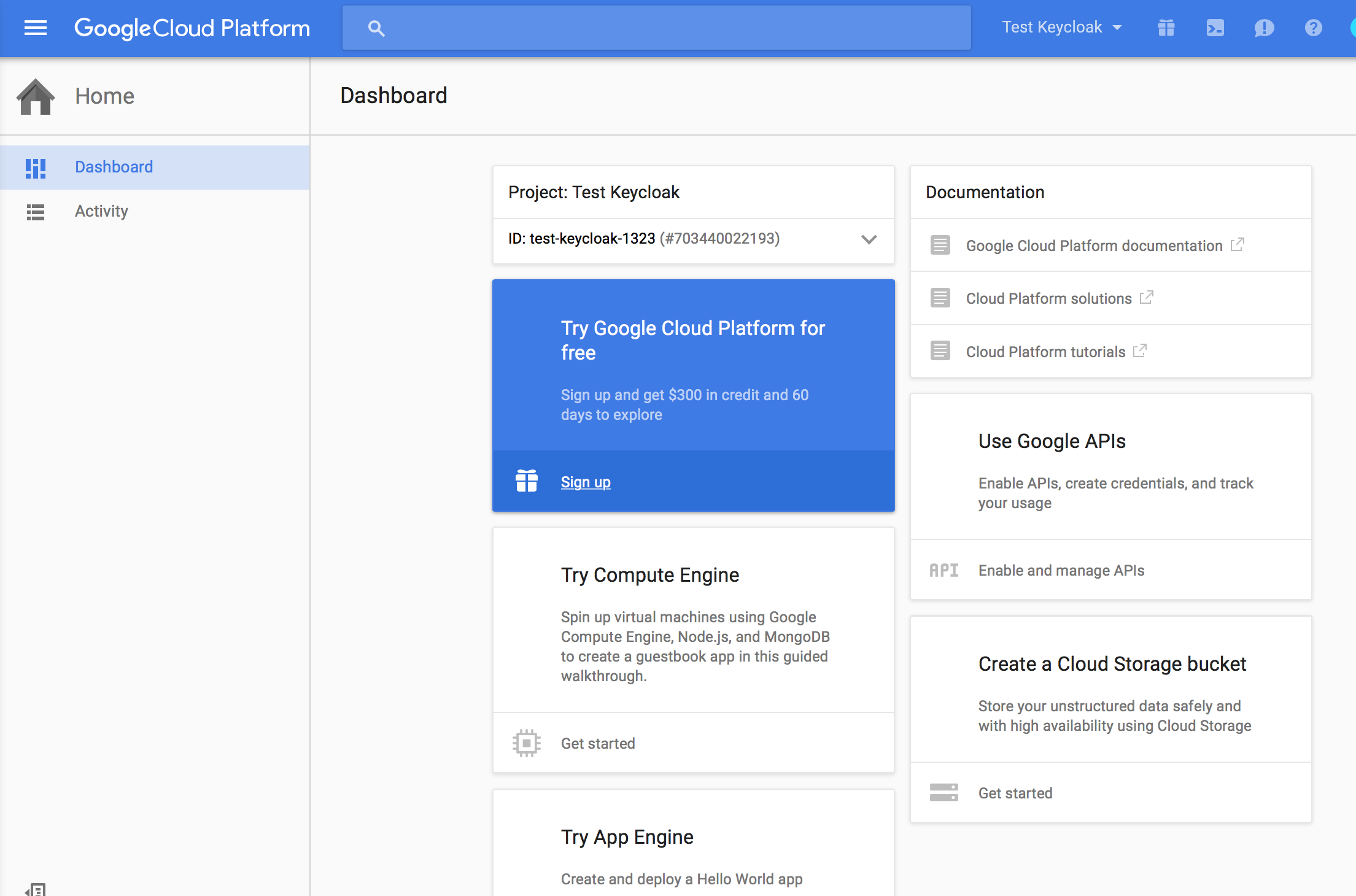Open the account avatar in top right
This screenshot has height=896, width=1356.
tap(1352, 28)
